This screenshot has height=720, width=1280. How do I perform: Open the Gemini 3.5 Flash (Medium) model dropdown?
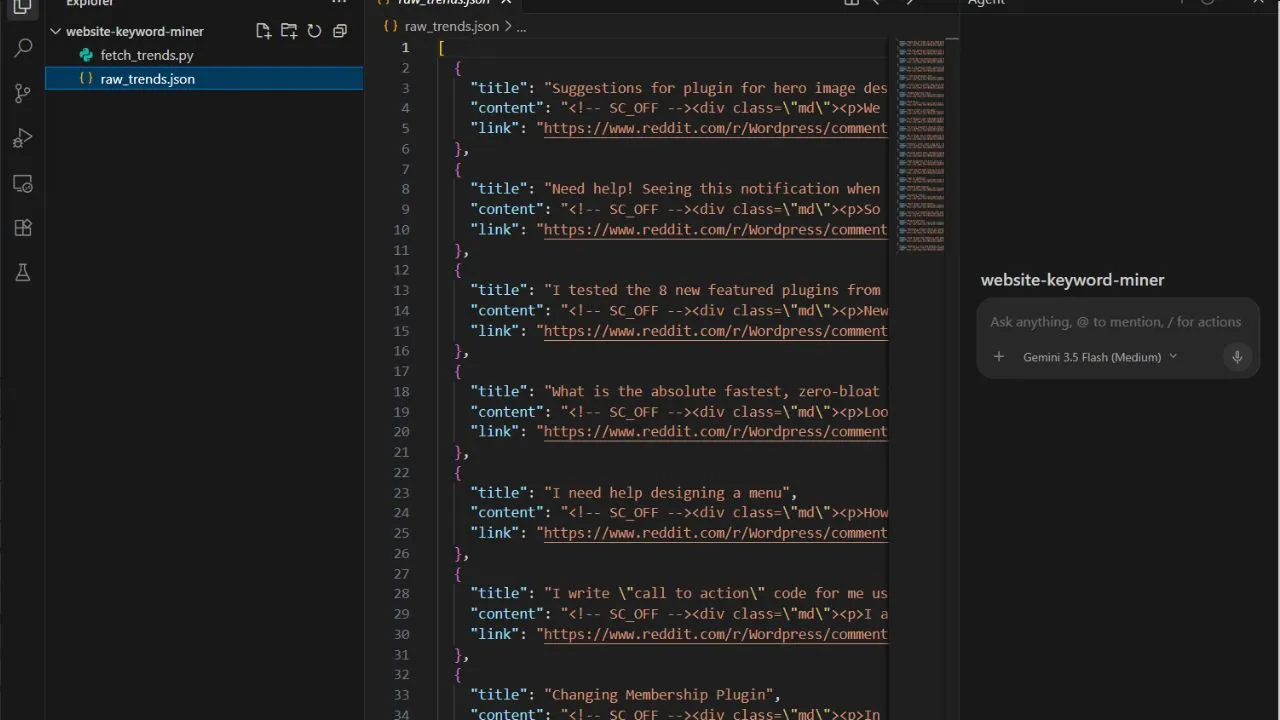(1100, 357)
